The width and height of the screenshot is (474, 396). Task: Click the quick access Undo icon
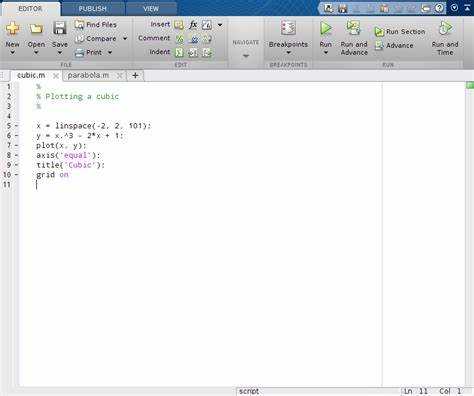pyautogui.click(x=398, y=8)
